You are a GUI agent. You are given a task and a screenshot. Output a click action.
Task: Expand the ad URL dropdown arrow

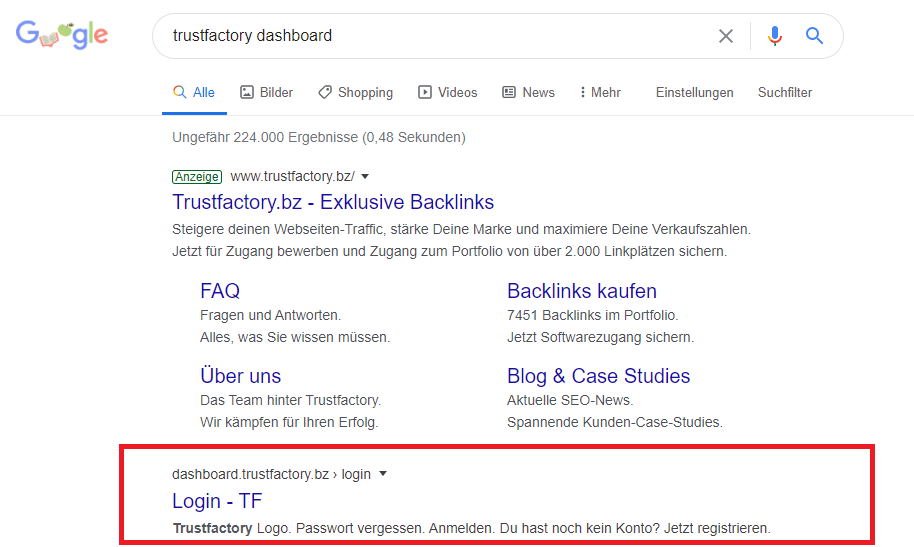[366, 176]
